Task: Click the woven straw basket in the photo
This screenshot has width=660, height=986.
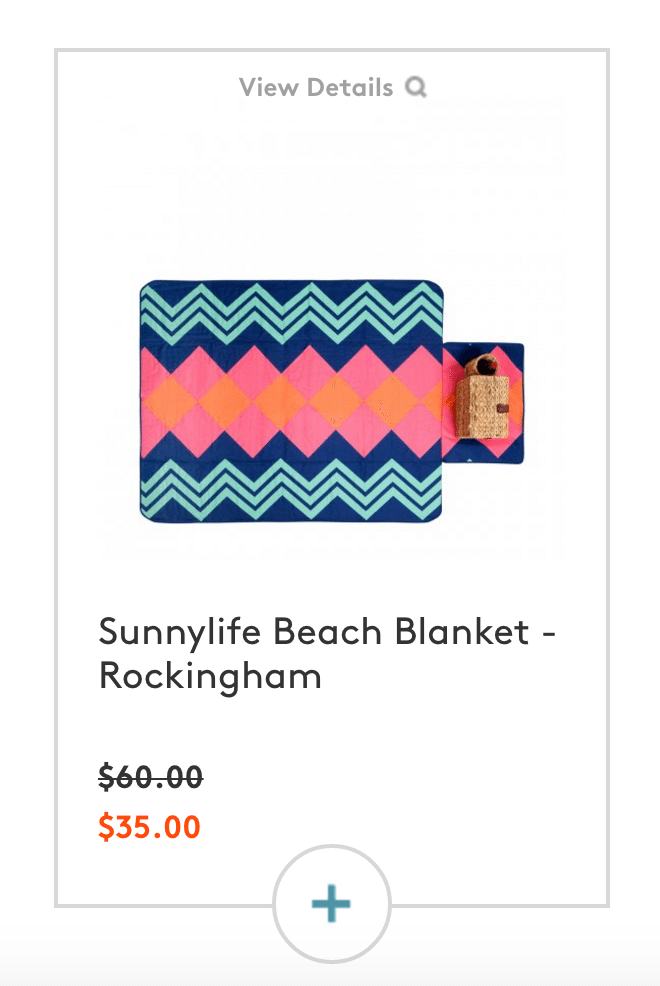Action: pyautogui.click(x=483, y=397)
